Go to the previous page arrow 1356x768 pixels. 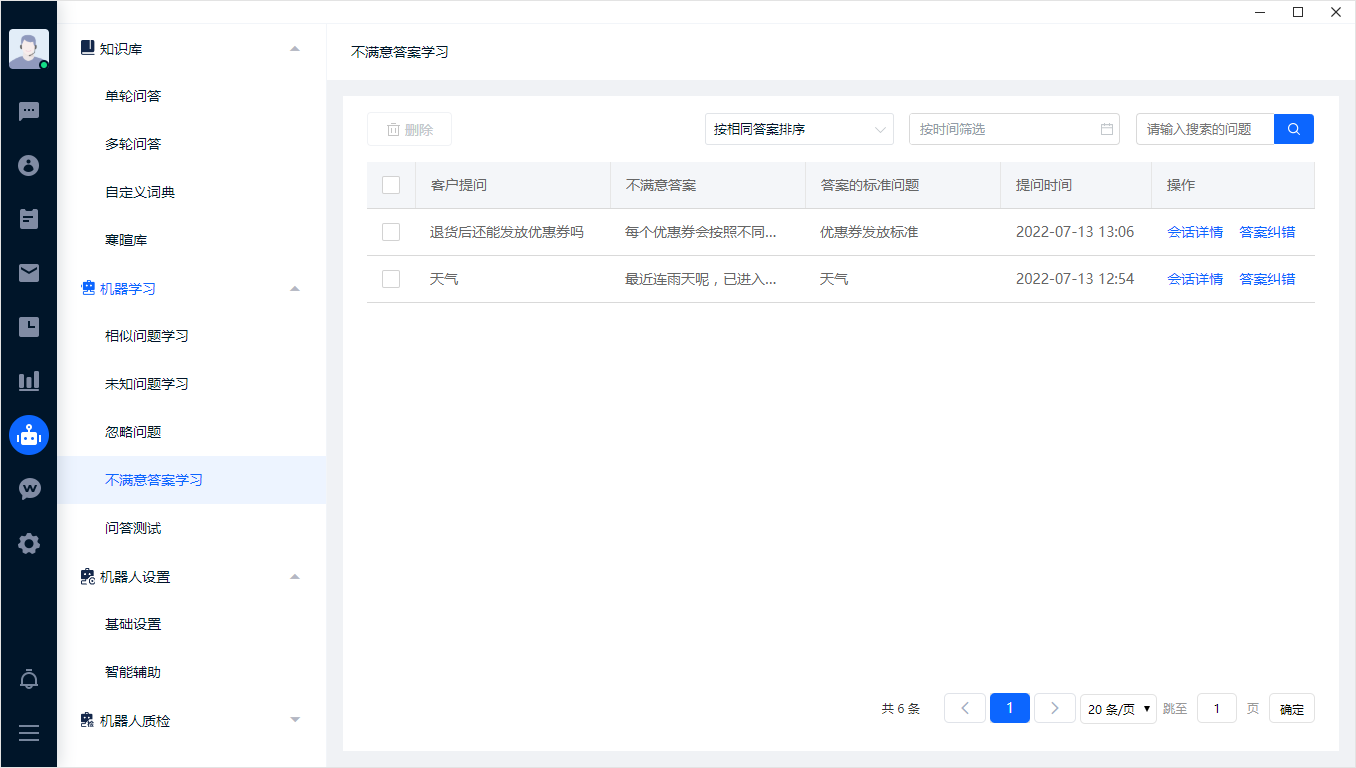pyautogui.click(x=965, y=708)
